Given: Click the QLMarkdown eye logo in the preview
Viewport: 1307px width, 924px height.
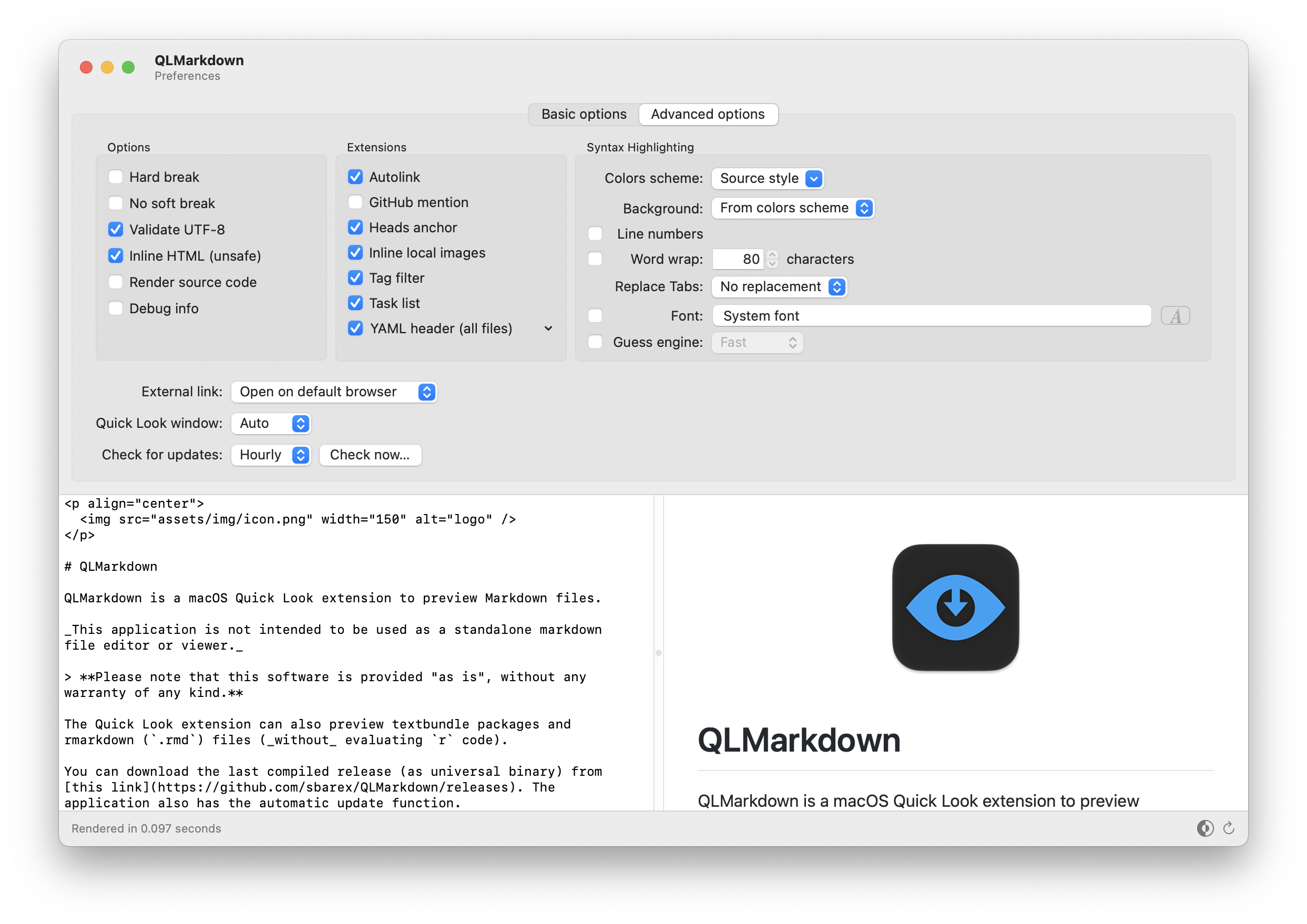Looking at the screenshot, I should (955, 607).
